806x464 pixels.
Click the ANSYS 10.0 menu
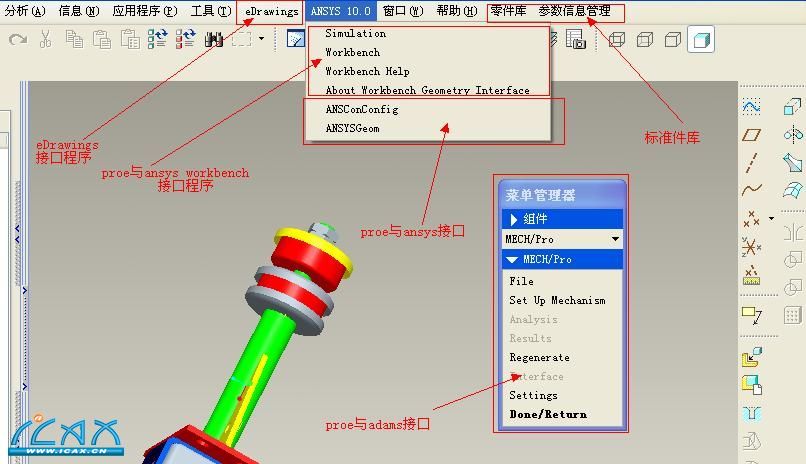[x=340, y=11]
